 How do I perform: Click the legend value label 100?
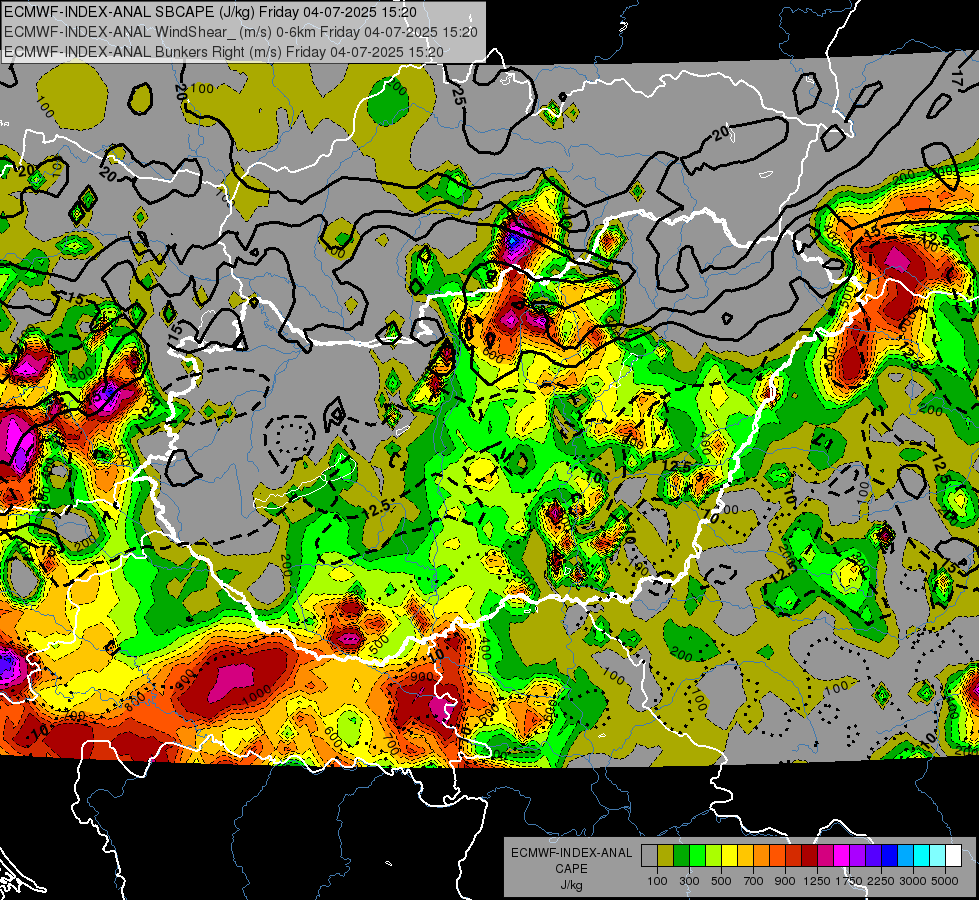(x=657, y=881)
